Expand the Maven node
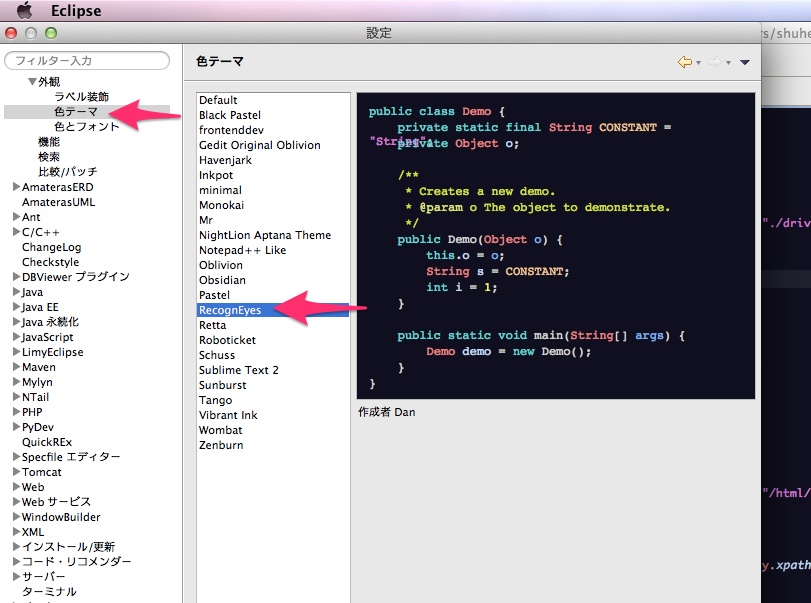The height and width of the screenshot is (603, 811). (17, 367)
